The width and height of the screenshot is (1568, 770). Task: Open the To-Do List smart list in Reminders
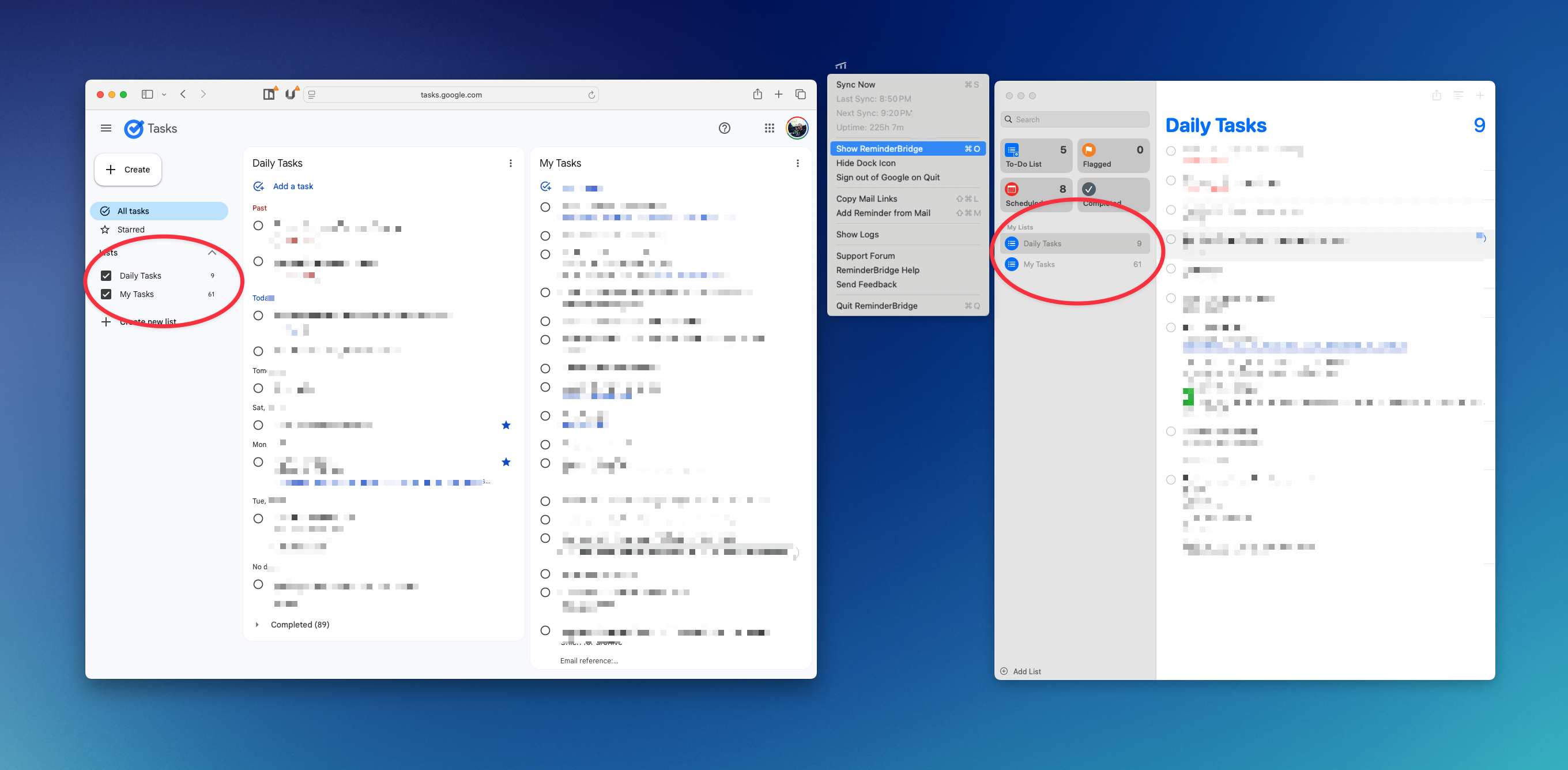(1035, 155)
